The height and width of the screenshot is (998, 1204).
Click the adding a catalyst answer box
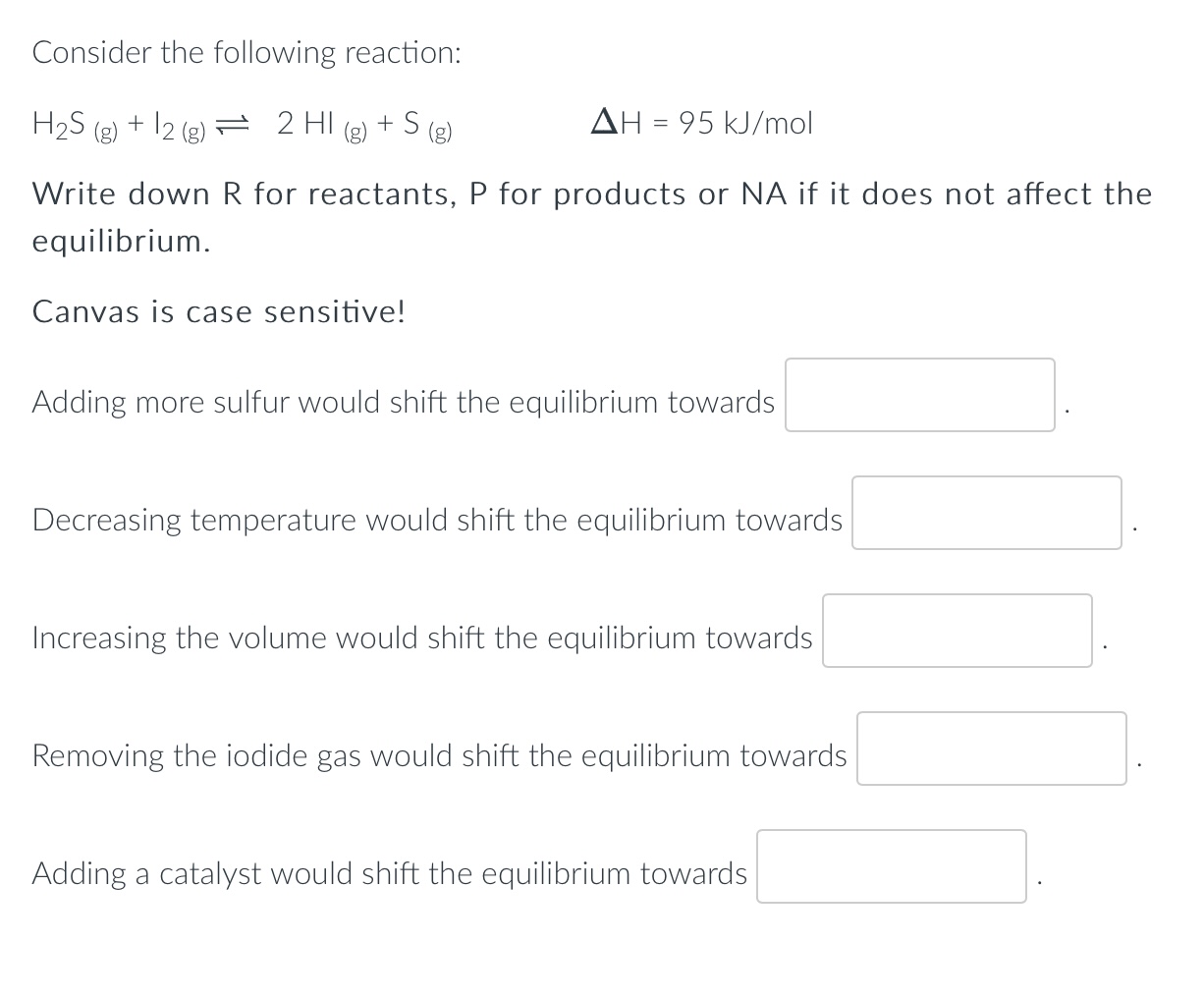click(891, 866)
